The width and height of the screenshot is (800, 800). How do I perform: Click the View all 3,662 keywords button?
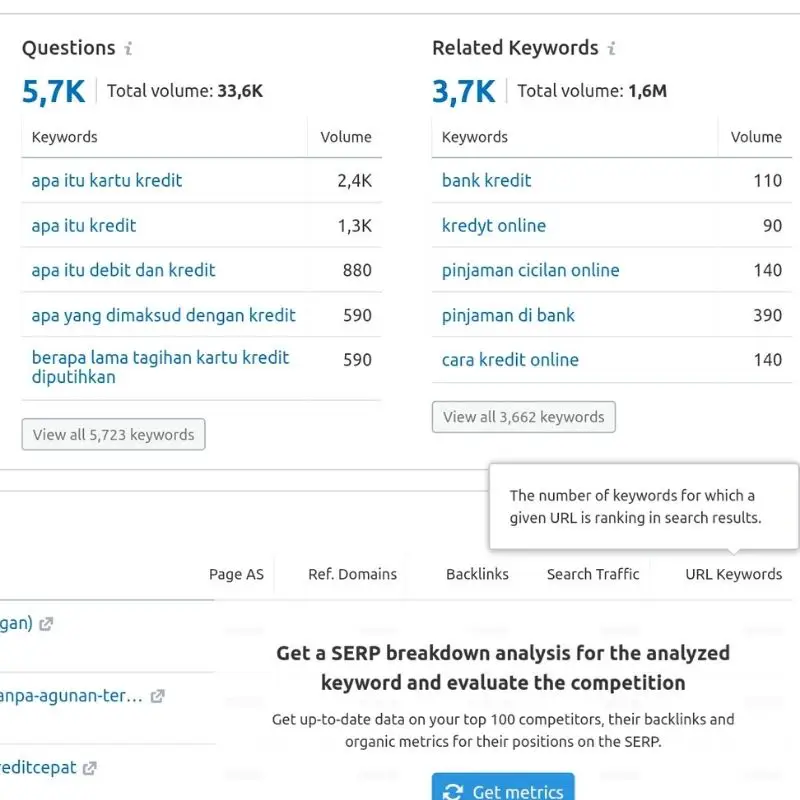[523, 417]
